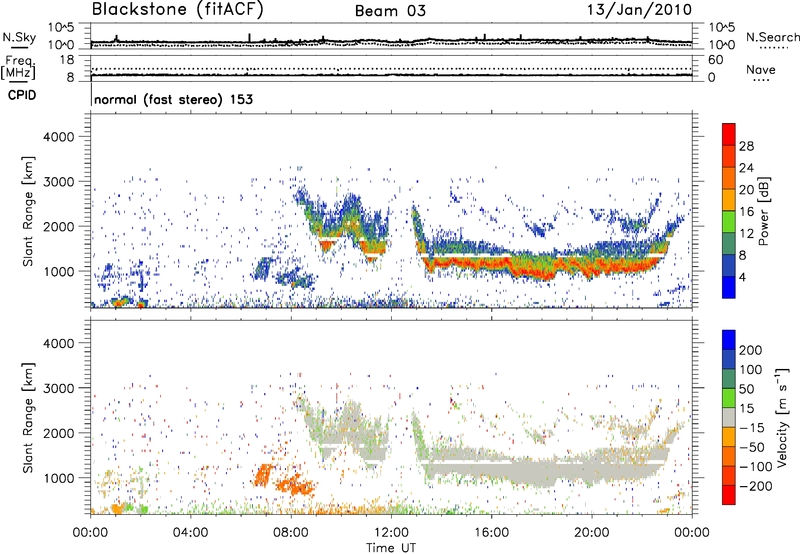Select the Slant Range [km] label of velocity panel

tap(28, 417)
